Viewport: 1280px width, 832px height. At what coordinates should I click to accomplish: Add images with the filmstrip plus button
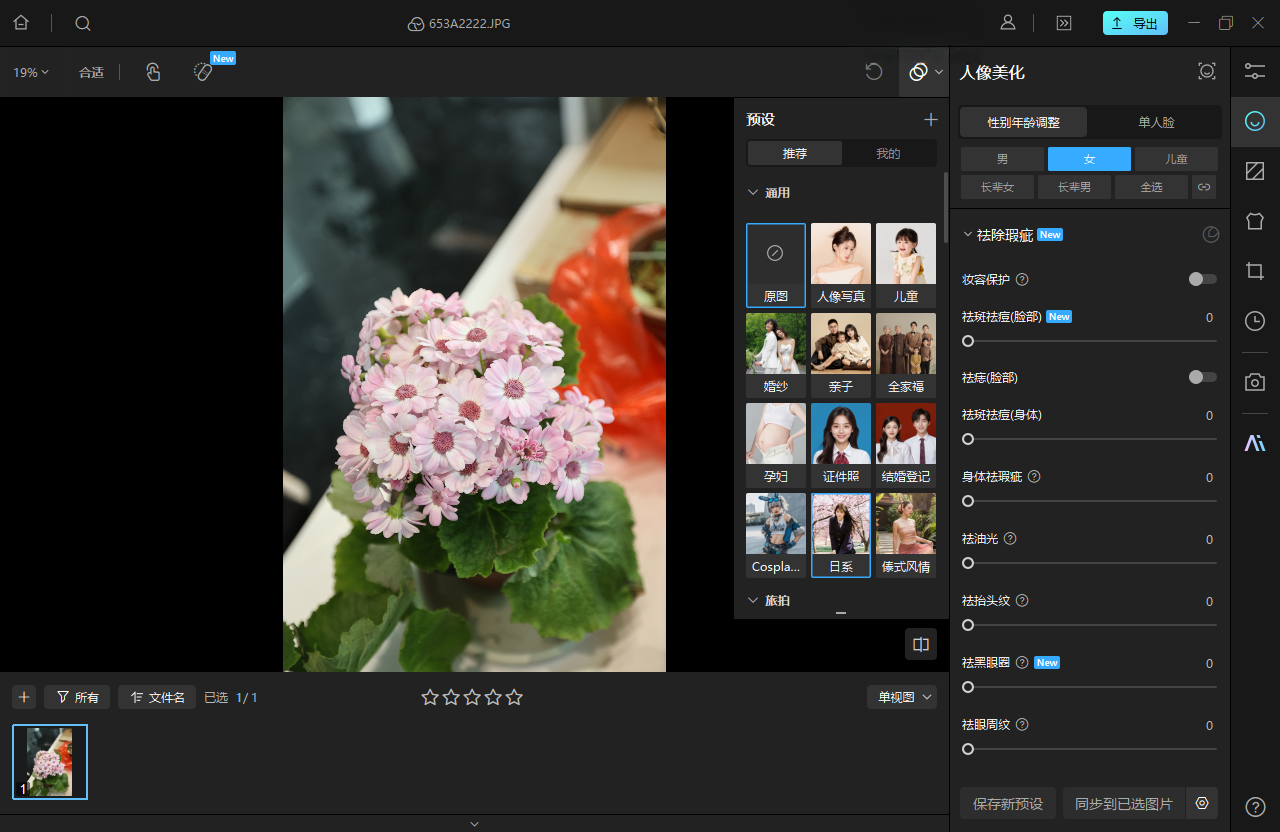[x=25, y=697]
